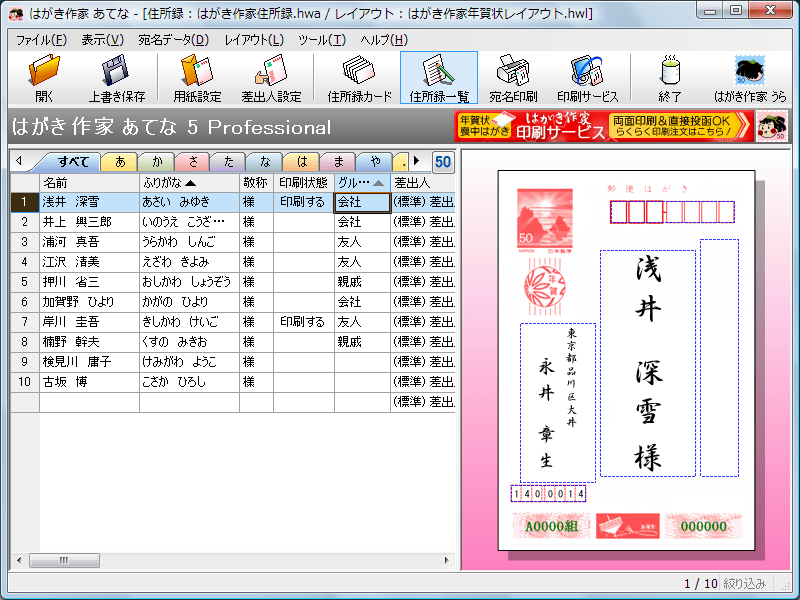The image size is (800, 600).
Task: Open the レイアウト(L) menu
Action: tap(254, 40)
